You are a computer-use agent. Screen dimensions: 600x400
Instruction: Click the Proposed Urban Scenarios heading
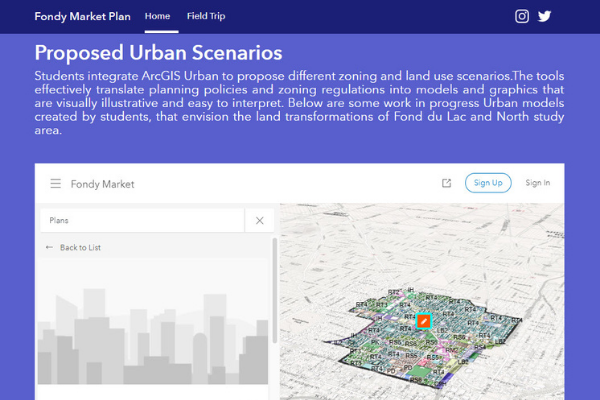(158, 52)
